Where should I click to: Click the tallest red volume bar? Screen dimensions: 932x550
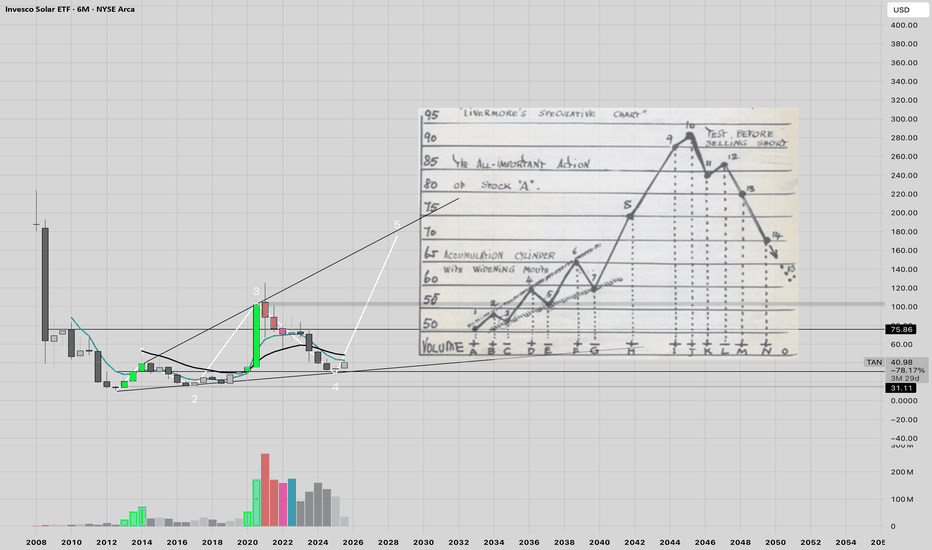(265, 490)
